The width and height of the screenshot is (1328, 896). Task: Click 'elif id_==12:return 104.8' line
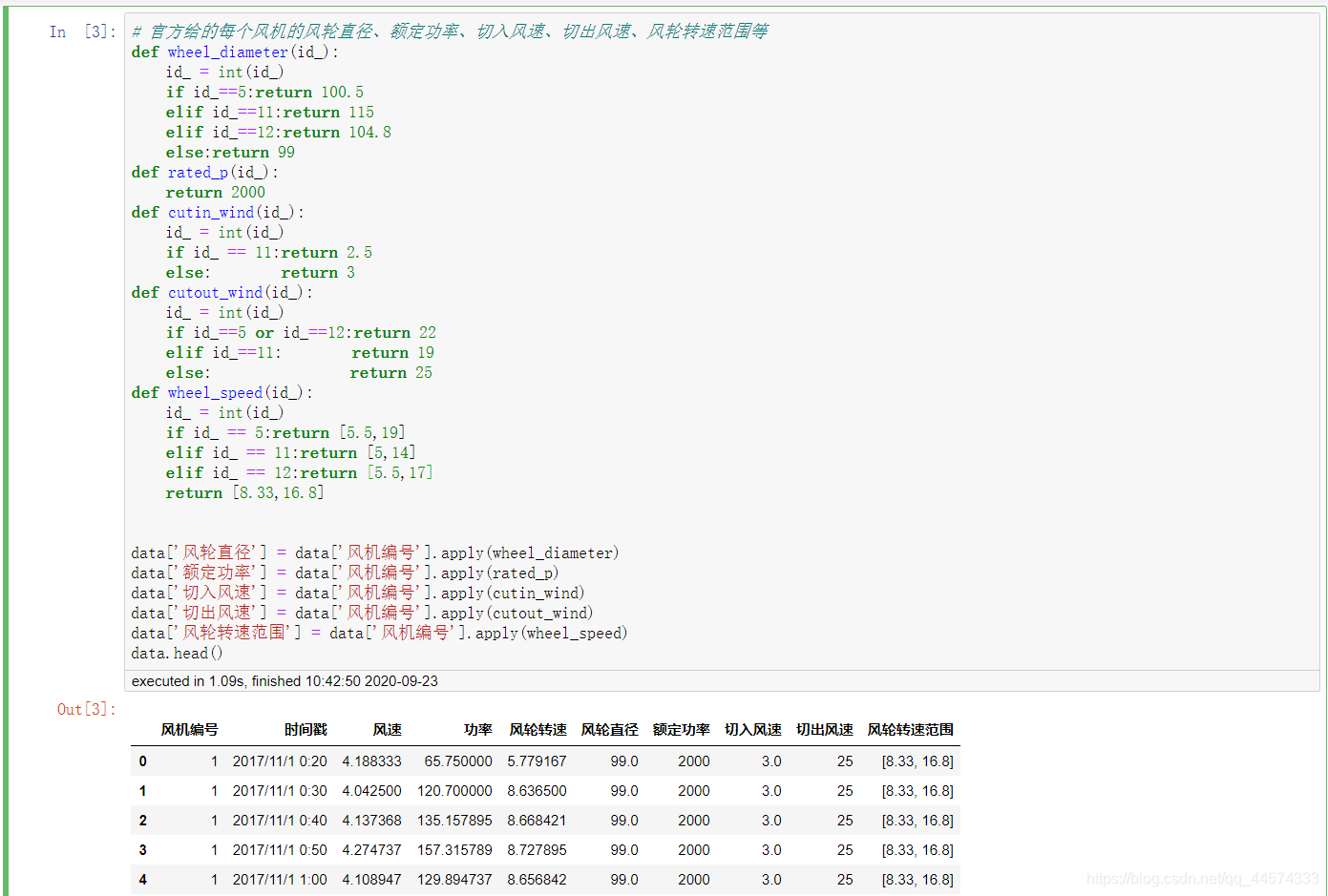click(x=278, y=132)
